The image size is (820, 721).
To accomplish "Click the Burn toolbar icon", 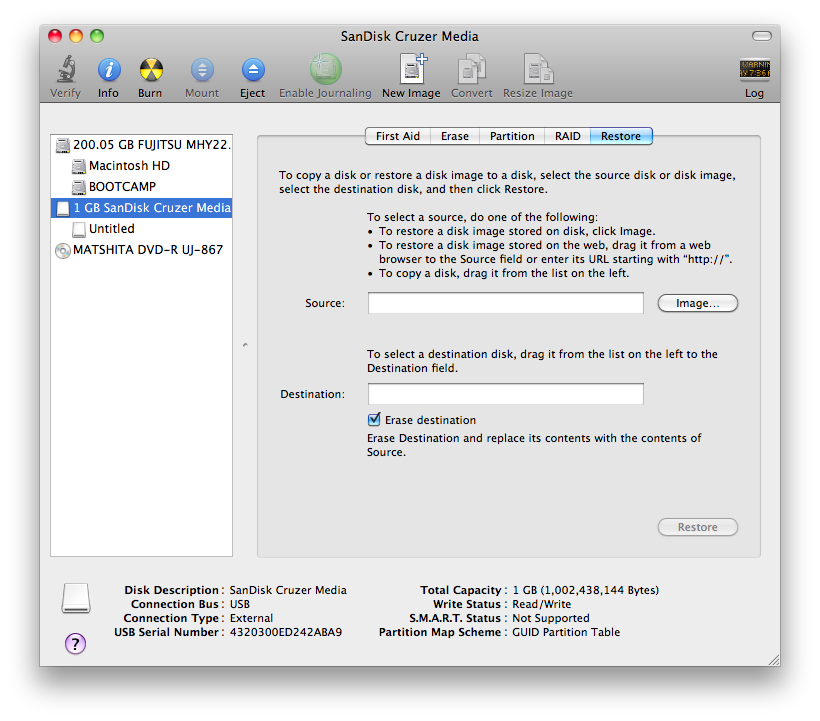I will 151,70.
